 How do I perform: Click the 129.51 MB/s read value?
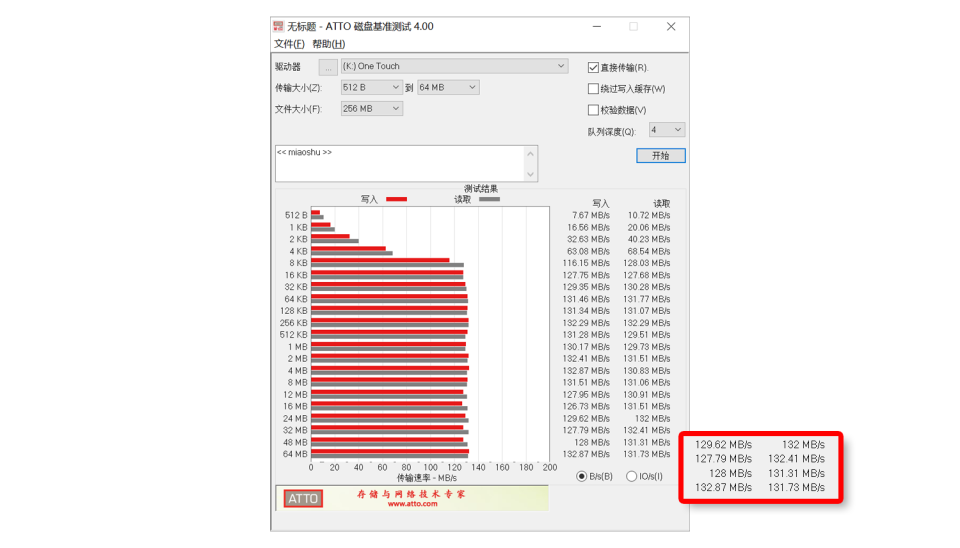pyautogui.click(x=647, y=335)
